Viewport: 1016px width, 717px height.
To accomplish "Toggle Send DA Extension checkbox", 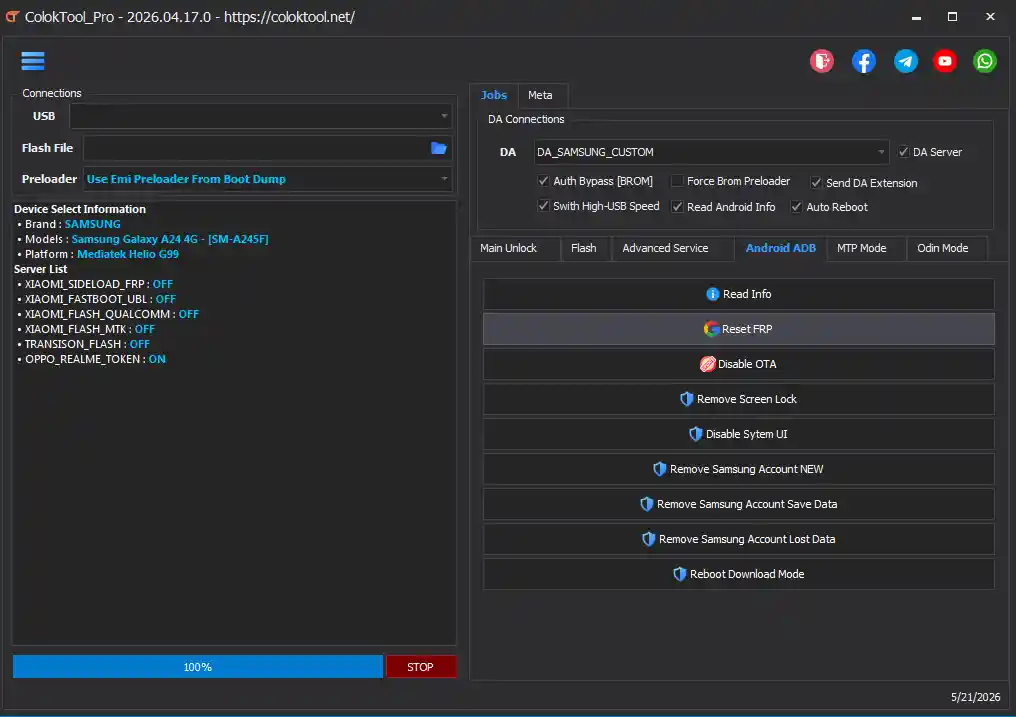I will 816,183.
